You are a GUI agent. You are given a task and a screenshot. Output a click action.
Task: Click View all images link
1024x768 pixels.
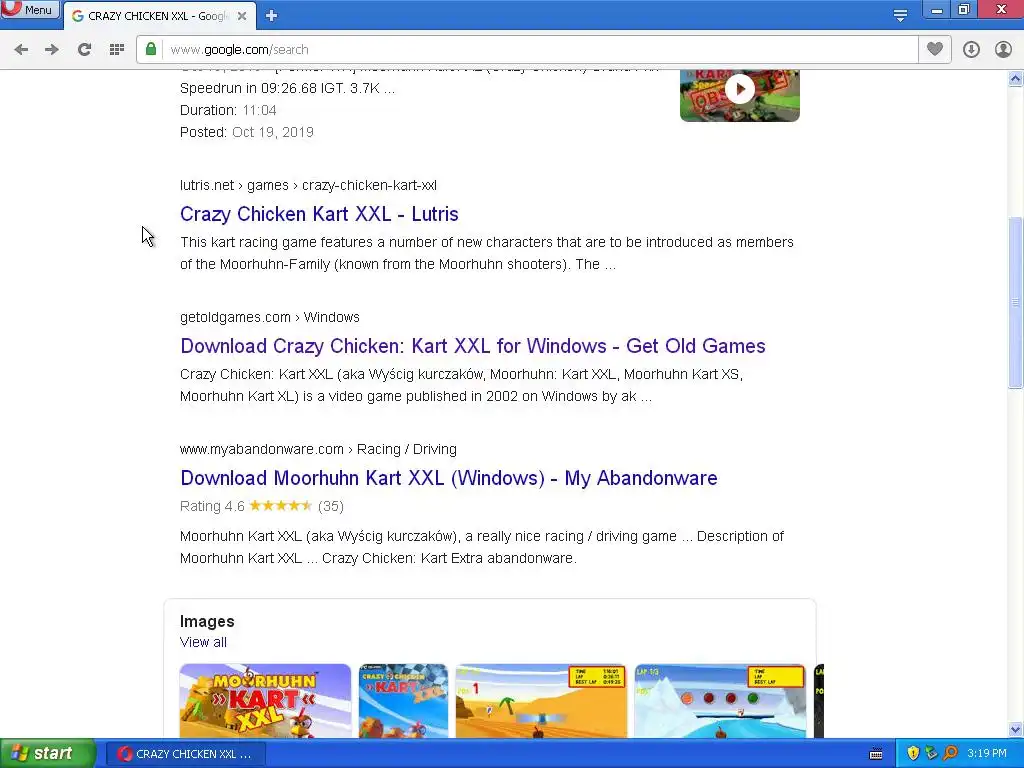coord(203,642)
